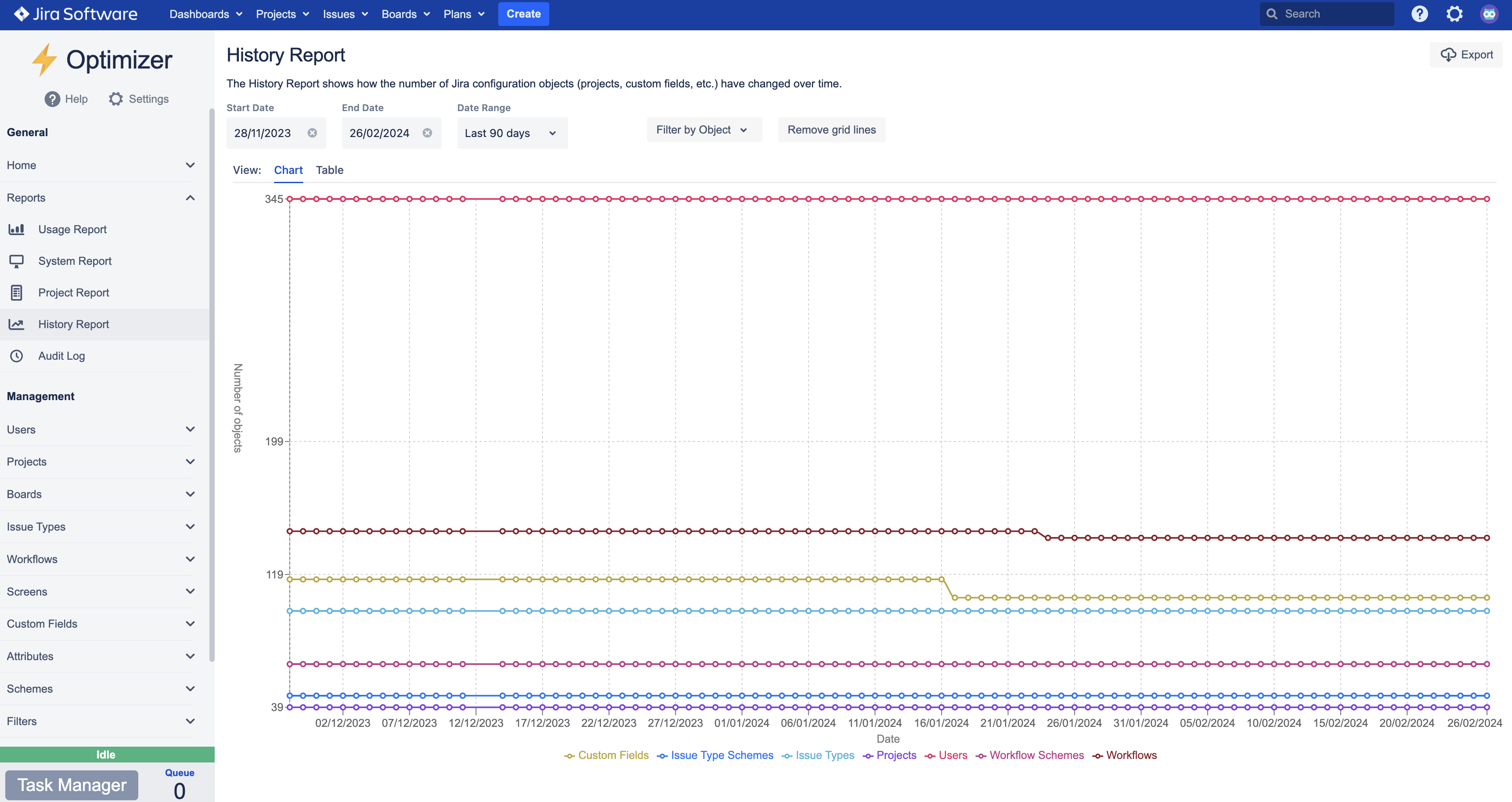Toggle Custom Fields series in legend
1512x802 pixels.
613,755
